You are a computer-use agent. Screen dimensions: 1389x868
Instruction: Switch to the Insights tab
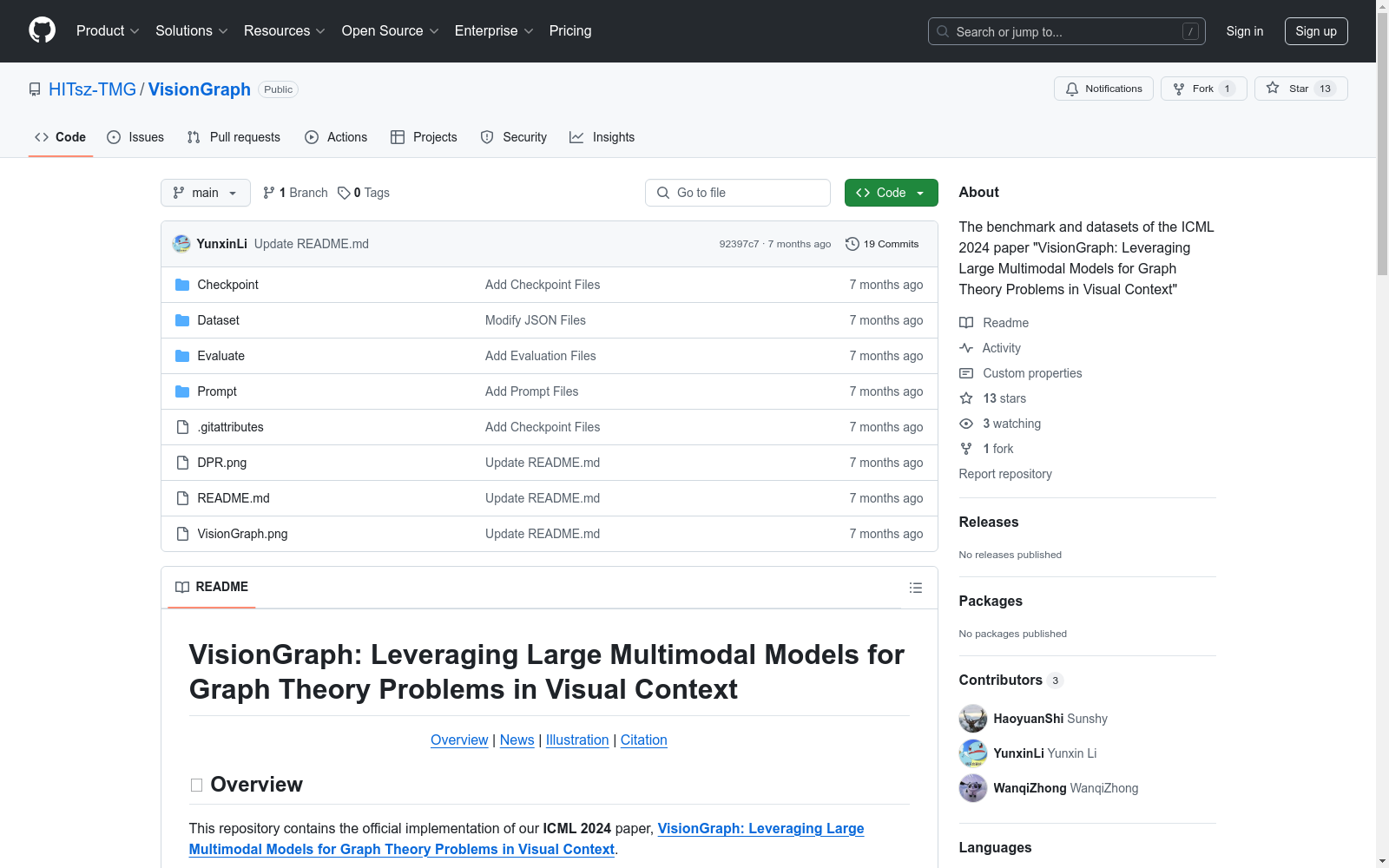(x=602, y=137)
